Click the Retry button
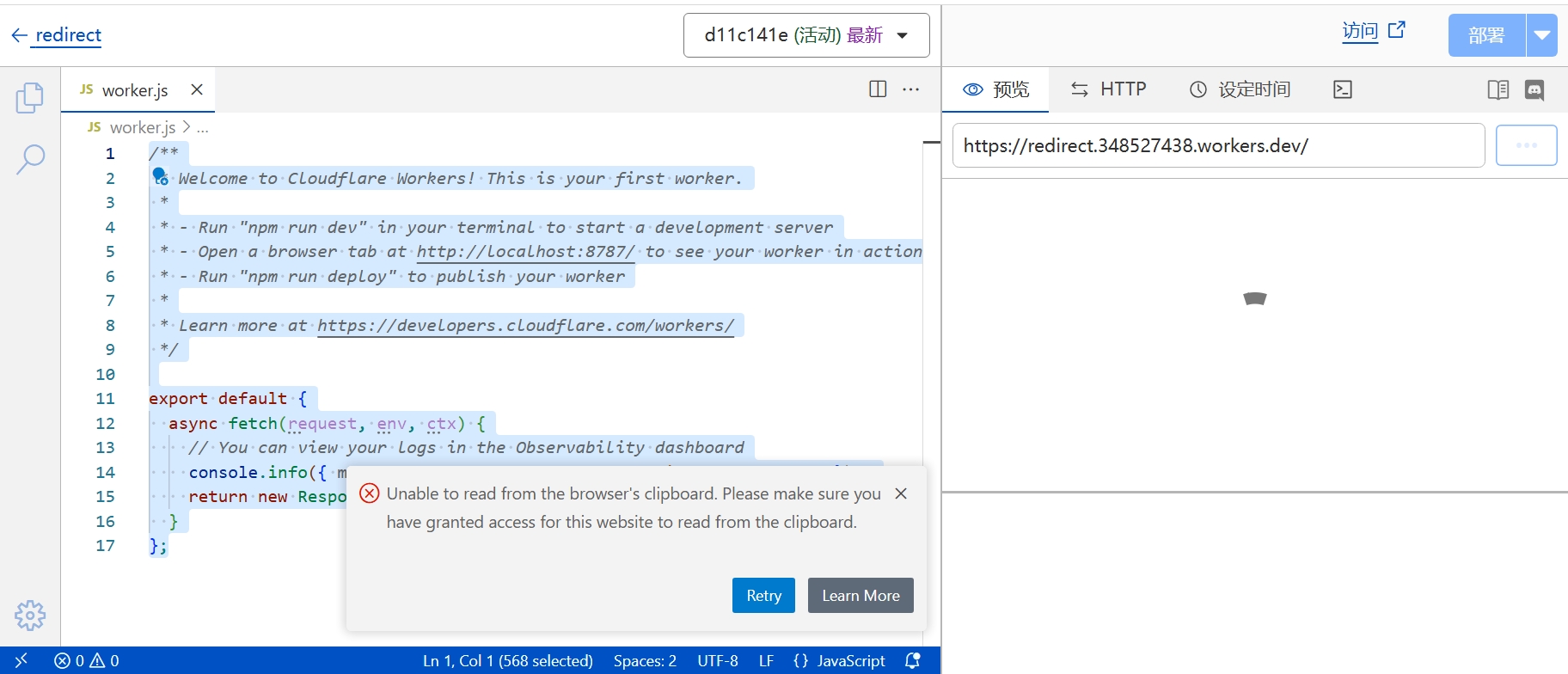Image resolution: width=1568 pixels, height=674 pixels. (763, 595)
